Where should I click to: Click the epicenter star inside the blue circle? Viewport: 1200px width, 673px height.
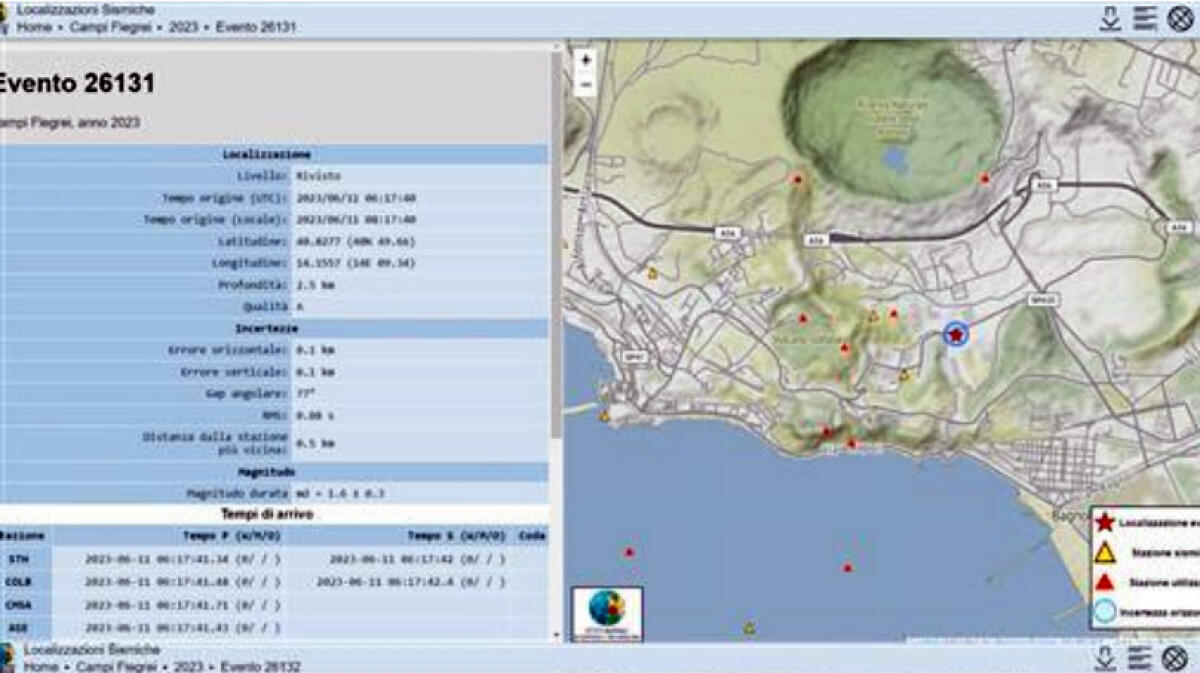click(957, 335)
